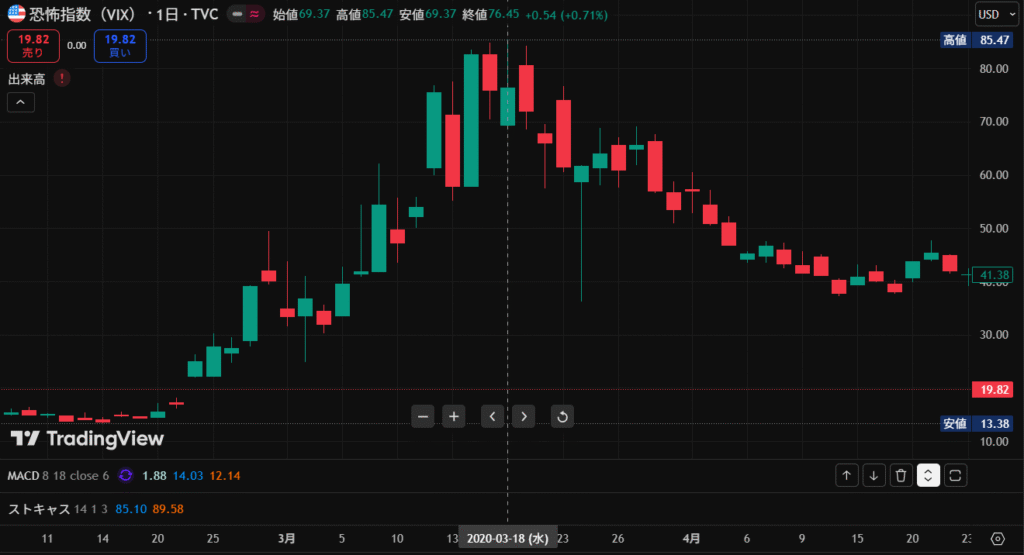Move the MACD pane down
1024x555 pixels.
click(x=874, y=476)
